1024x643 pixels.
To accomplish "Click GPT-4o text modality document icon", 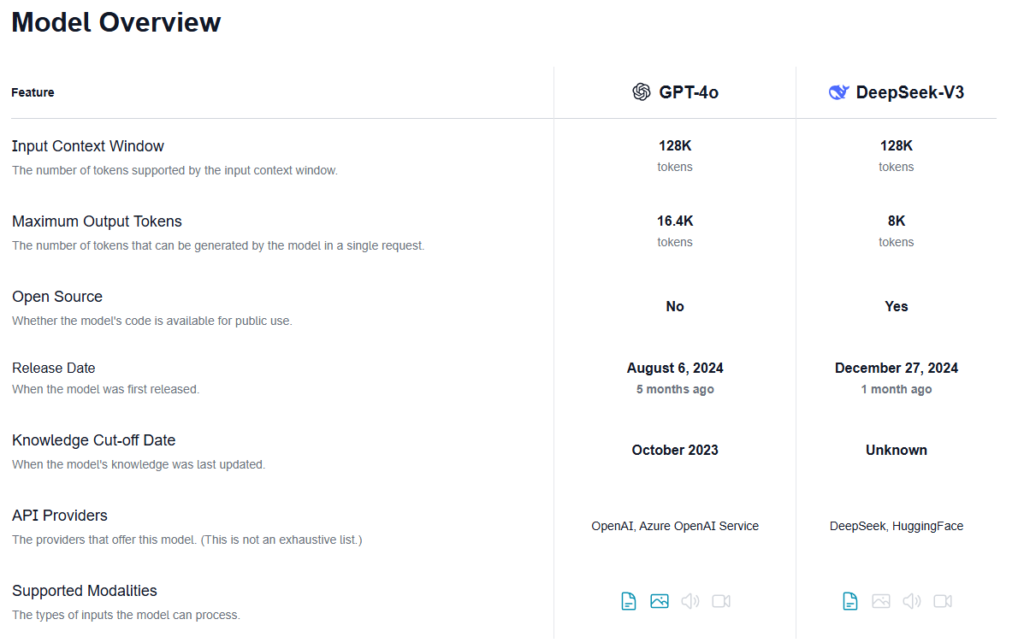I will click(x=628, y=601).
